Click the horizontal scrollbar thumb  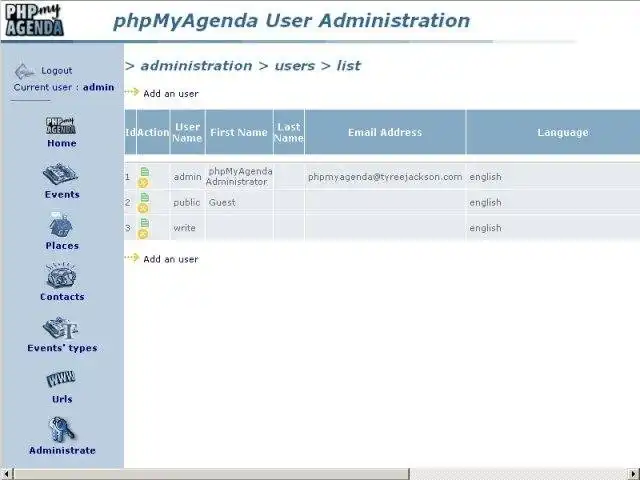211,474
